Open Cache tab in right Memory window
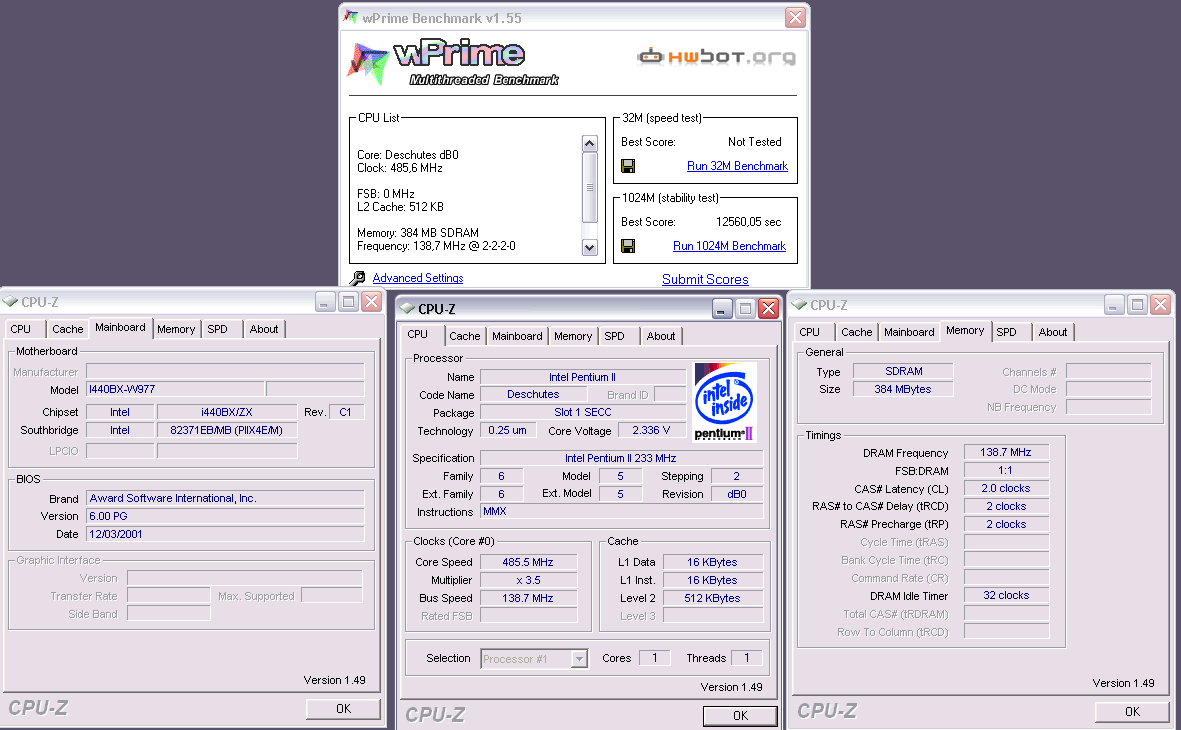 tap(857, 332)
